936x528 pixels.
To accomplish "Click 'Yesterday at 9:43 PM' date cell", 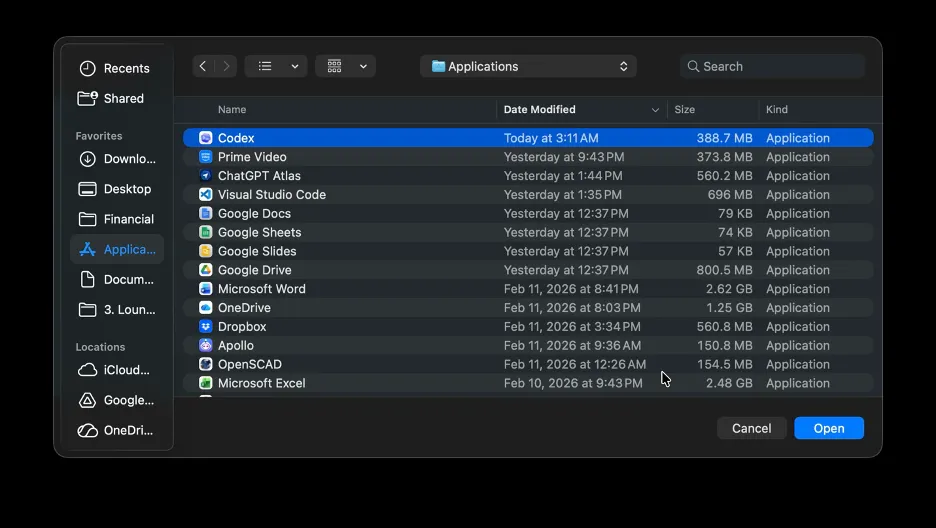I will [x=564, y=157].
